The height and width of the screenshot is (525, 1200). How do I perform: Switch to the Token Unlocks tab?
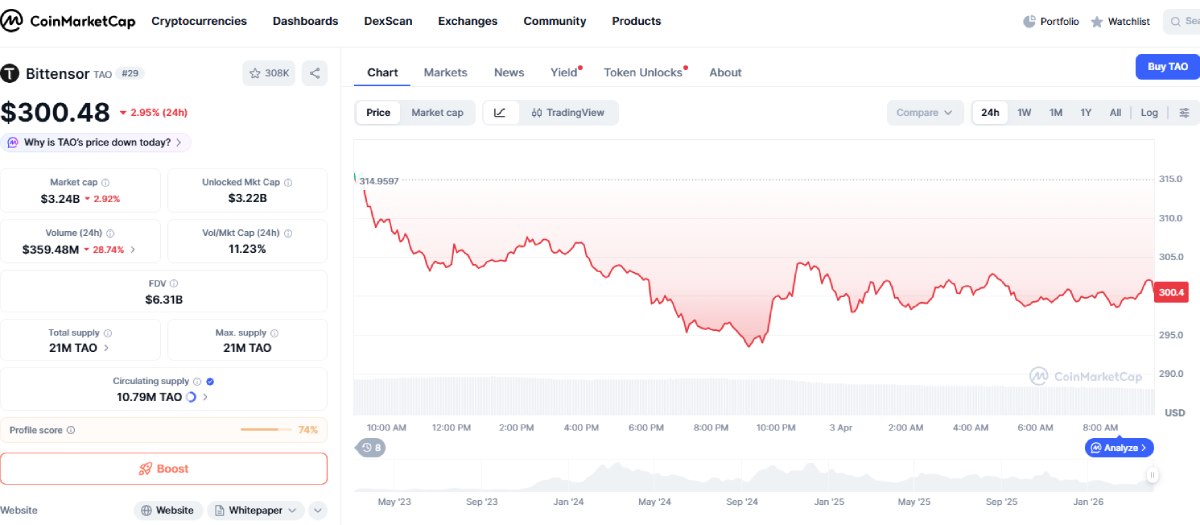tap(642, 72)
